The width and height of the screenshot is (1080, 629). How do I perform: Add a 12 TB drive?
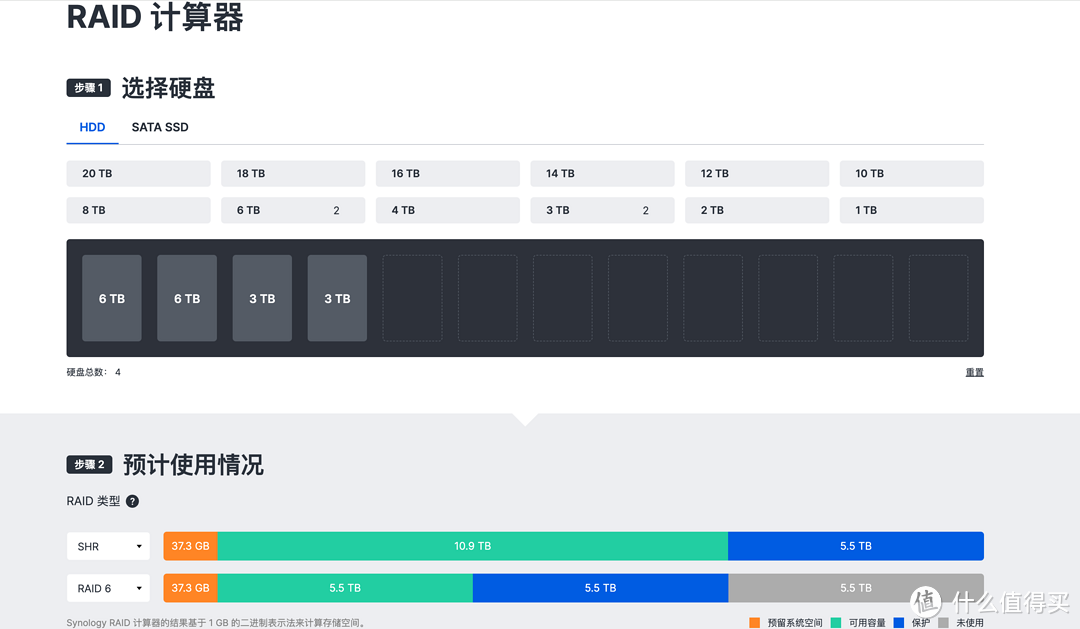pyautogui.click(x=757, y=173)
